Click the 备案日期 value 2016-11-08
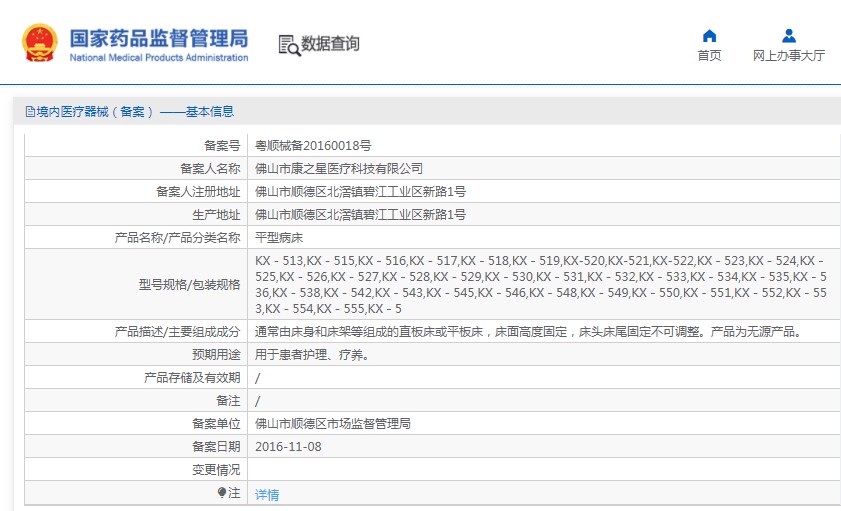Image resolution: width=841 pixels, height=511 pixels. (x=288, y=447)
